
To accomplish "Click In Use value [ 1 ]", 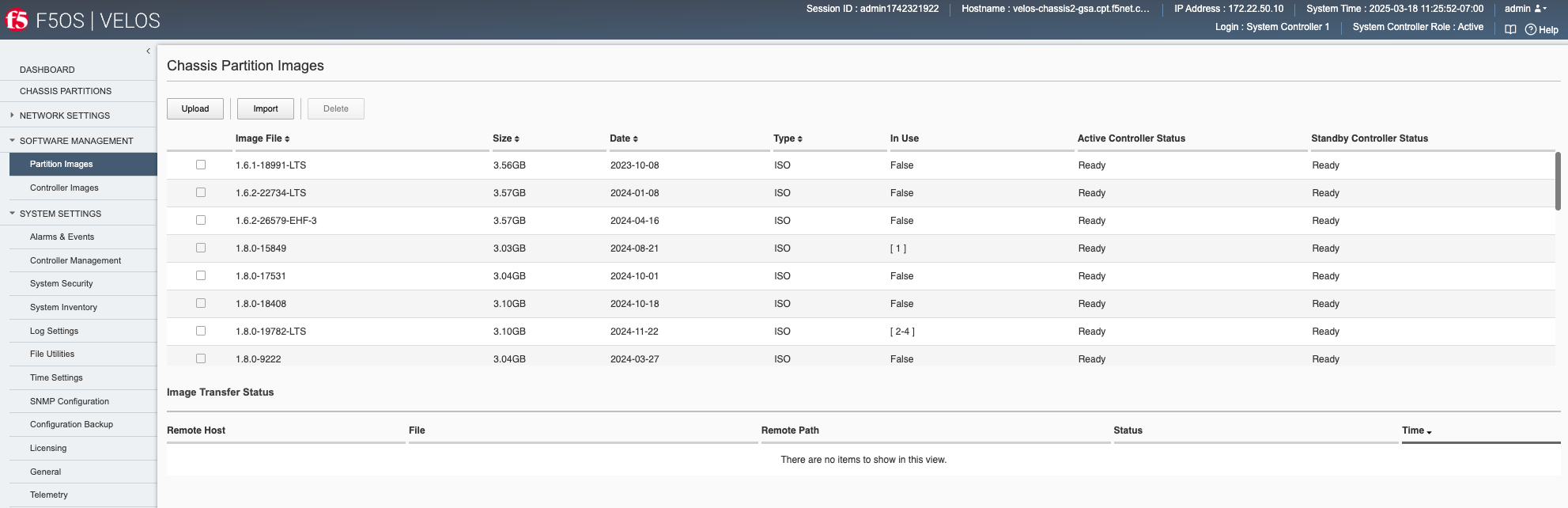I will coord(898,248).
